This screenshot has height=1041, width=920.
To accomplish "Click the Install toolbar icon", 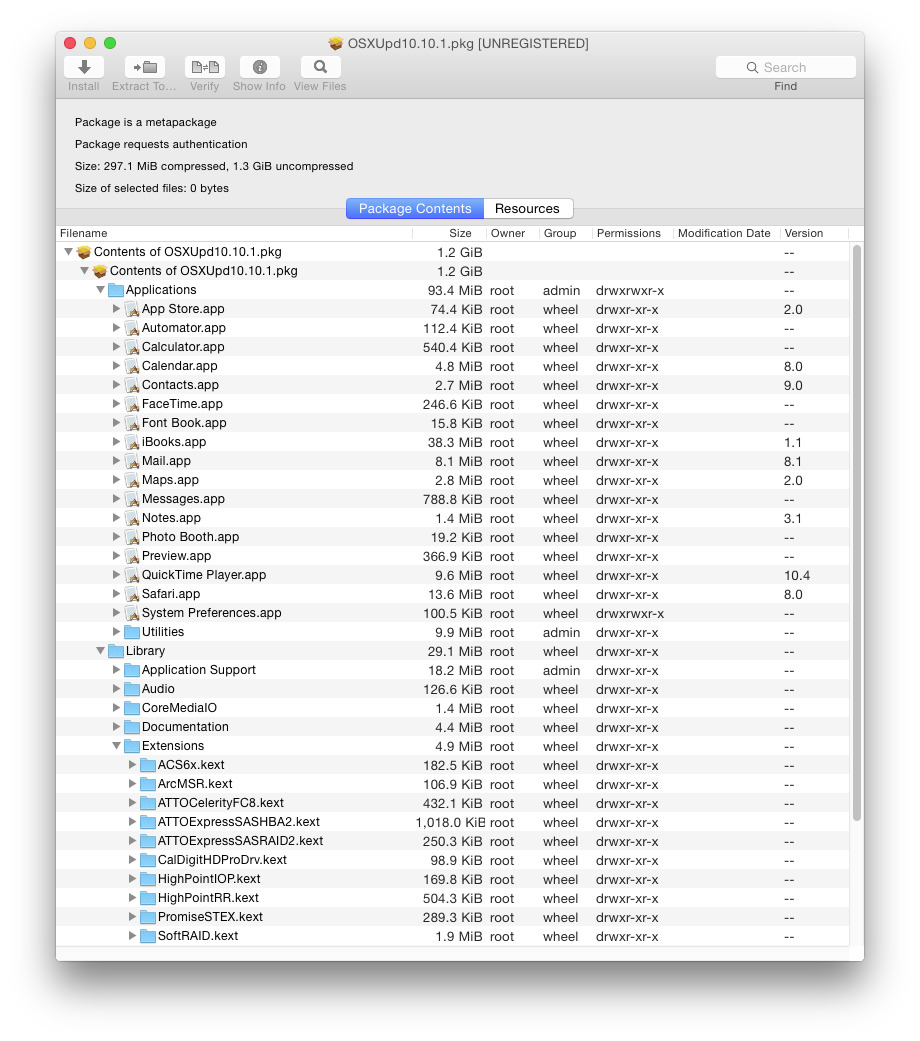I will (84, 67).
